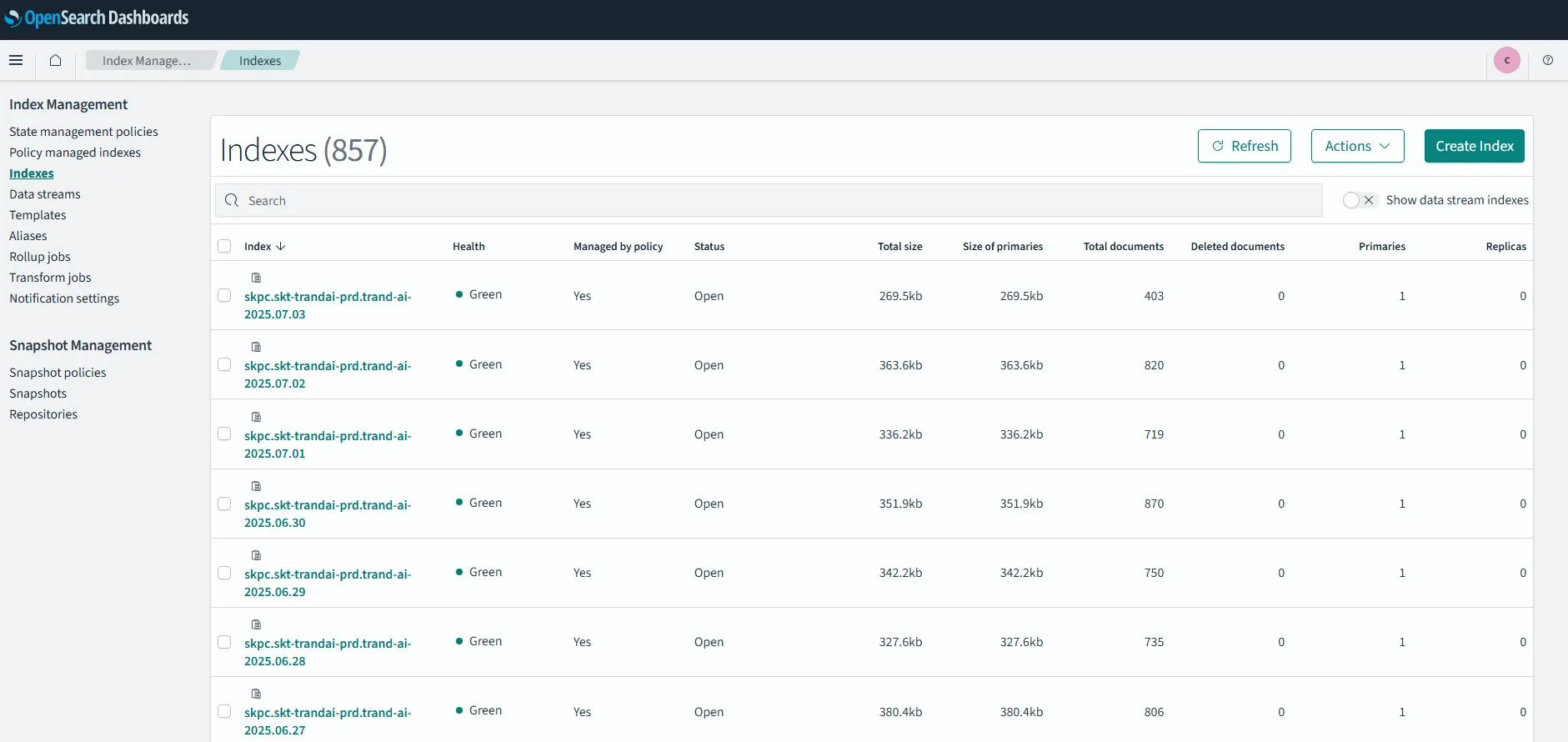Click the Indexes breadcrumb
Image resolution: width=1568 pixels, height=742 pixels.
click(x=260, y=60)
